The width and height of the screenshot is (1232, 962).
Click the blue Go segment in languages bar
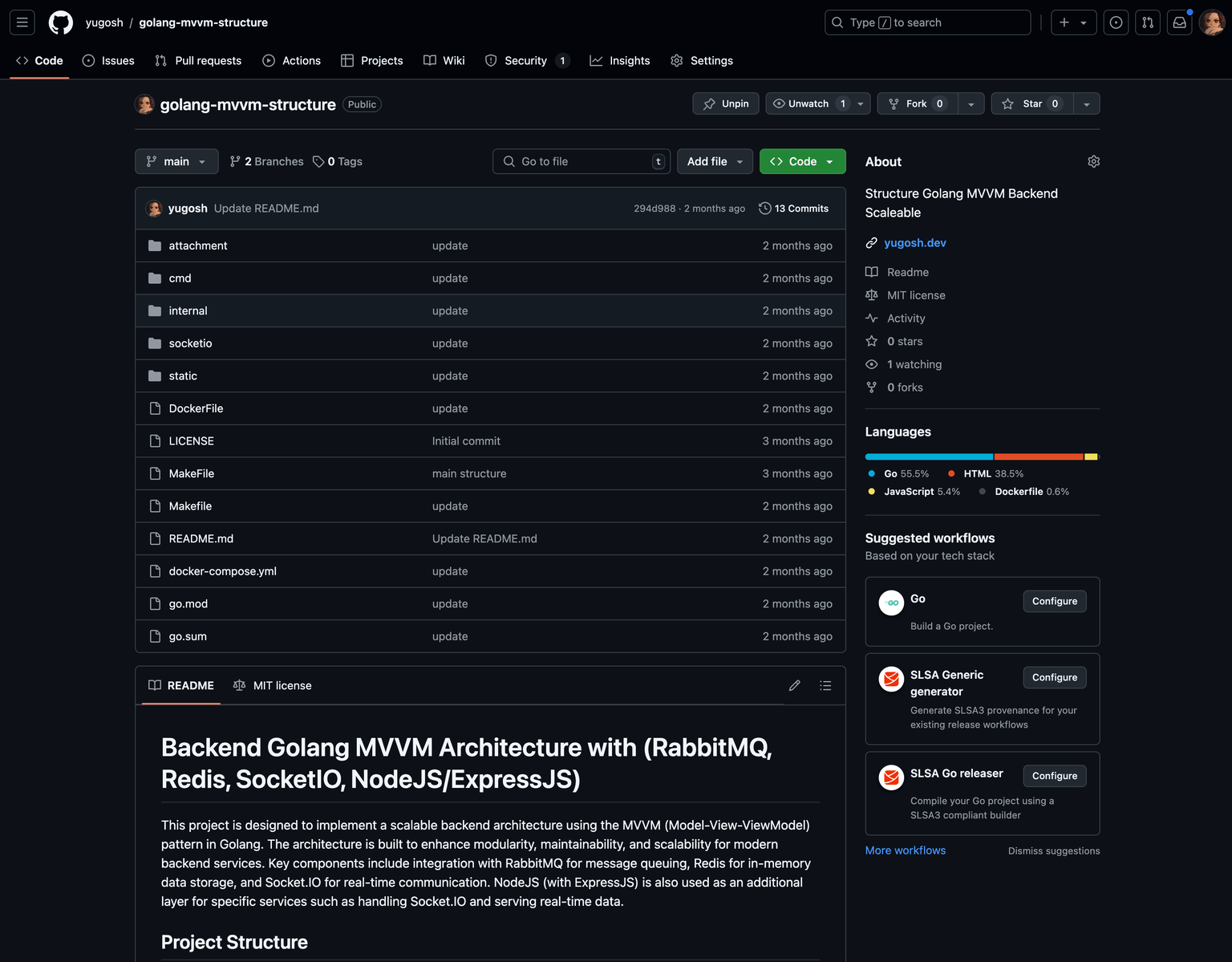928,457
